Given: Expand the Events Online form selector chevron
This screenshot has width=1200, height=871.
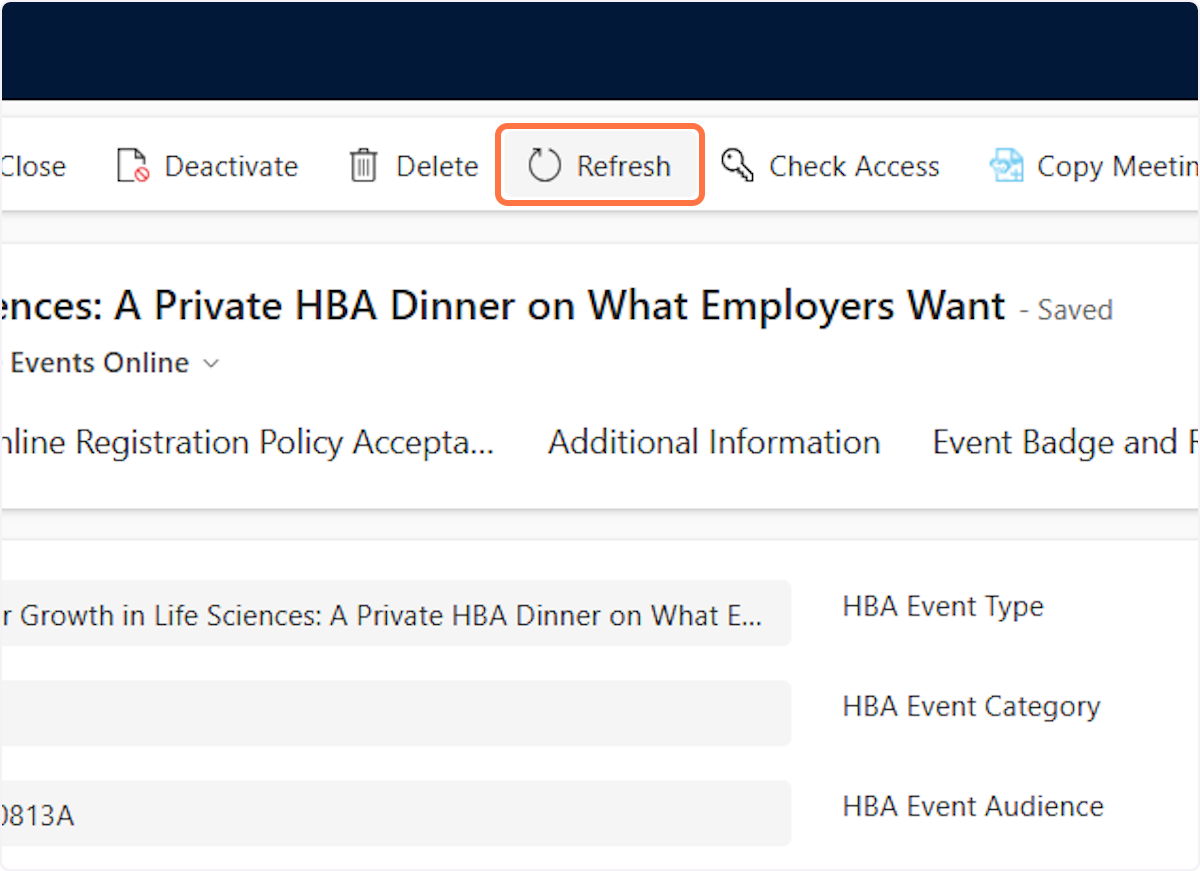Looking at the screenshot, I should (211, 364).
